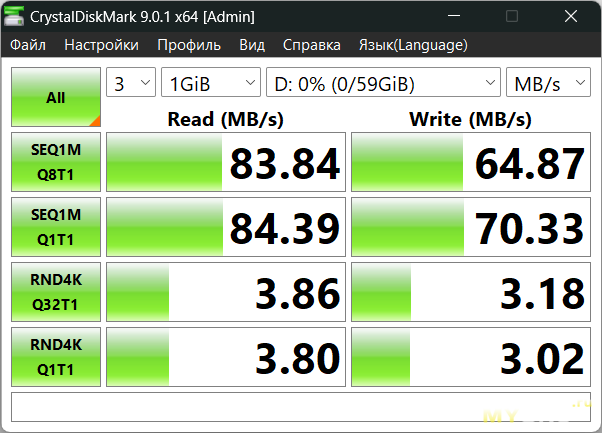Click the 64.87 write result
602x433 pixels.
coord(471,162)
